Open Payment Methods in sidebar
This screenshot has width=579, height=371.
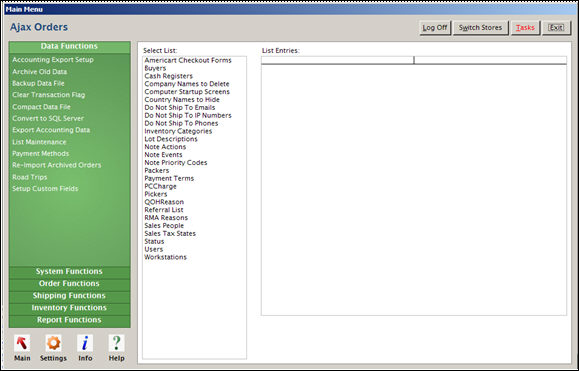pyautogui.click(x=41, y=154)
